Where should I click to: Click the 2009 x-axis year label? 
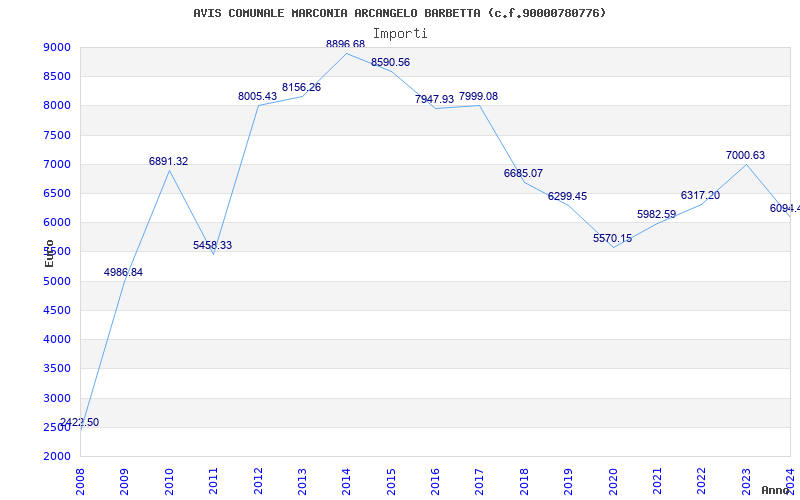[x=124, y=482]
